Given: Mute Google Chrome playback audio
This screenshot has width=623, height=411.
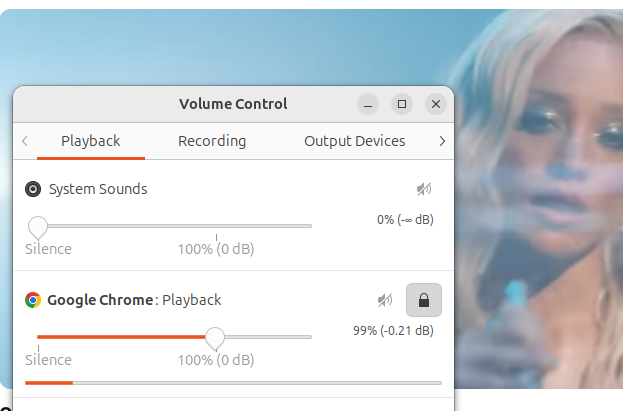Looking at the screenshot, I should pos(385,300).
